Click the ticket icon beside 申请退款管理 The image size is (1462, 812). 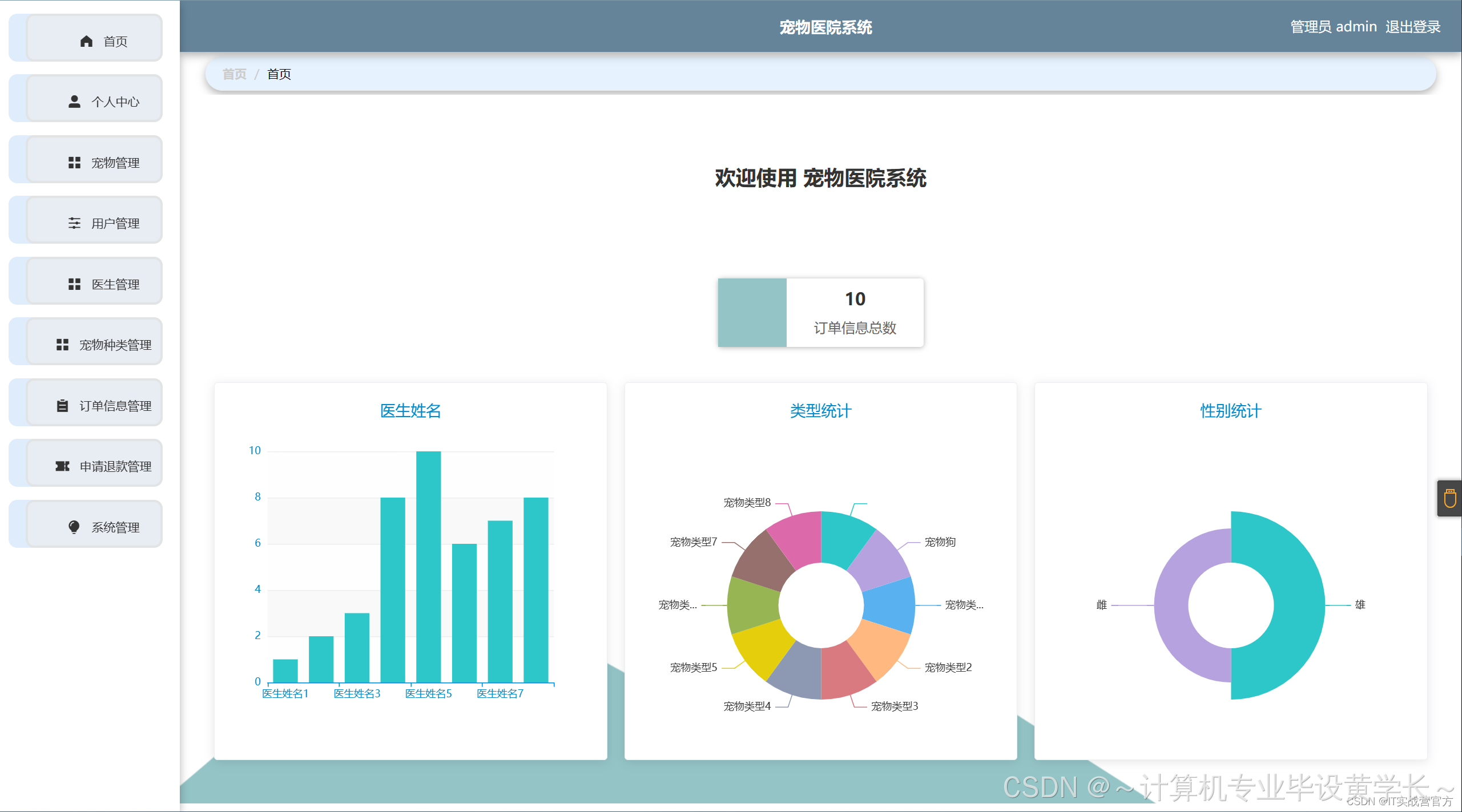[62, 466]
